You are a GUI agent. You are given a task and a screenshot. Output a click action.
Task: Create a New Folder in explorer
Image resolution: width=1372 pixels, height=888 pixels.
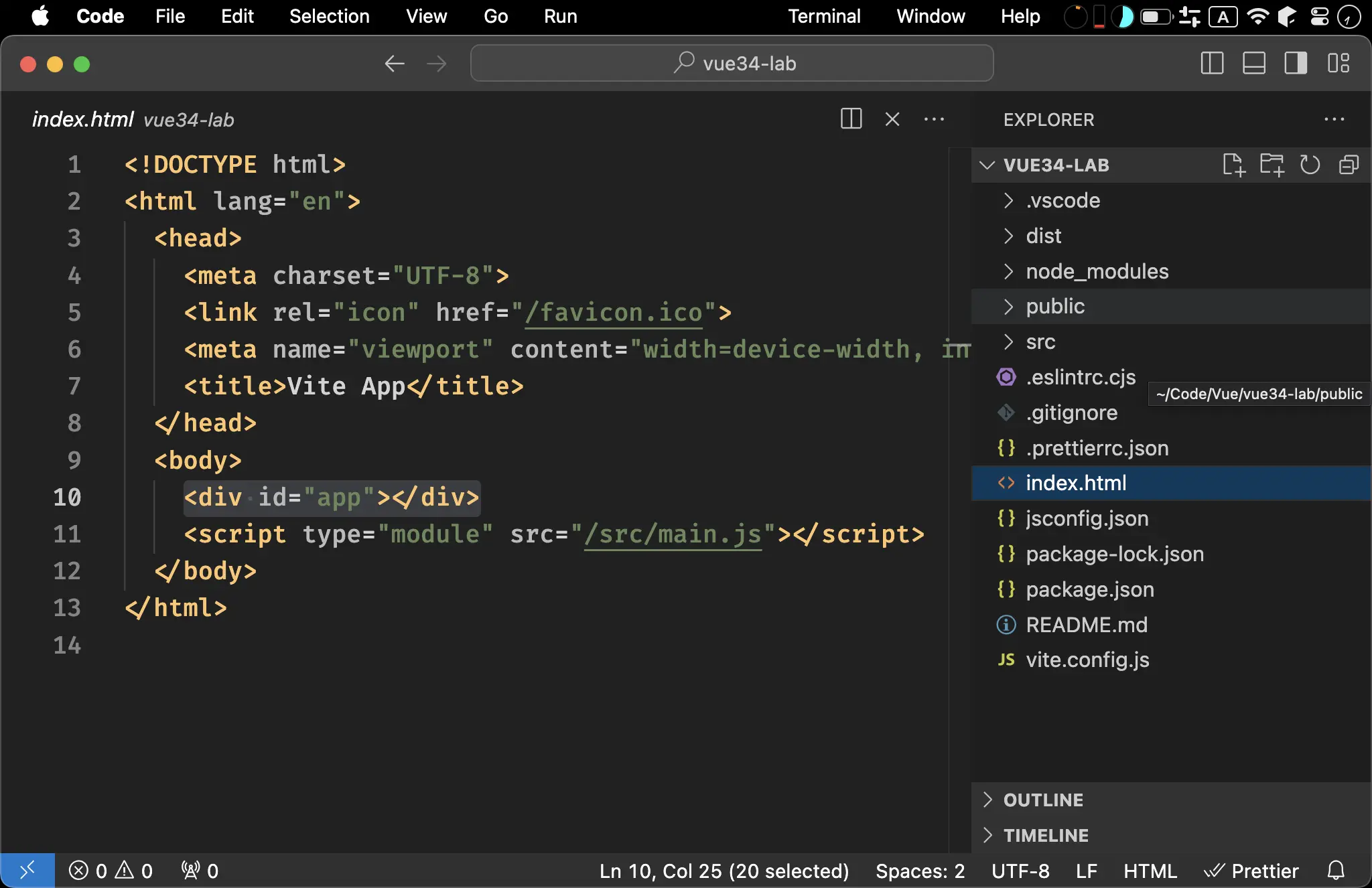(x=1272, y=165)
